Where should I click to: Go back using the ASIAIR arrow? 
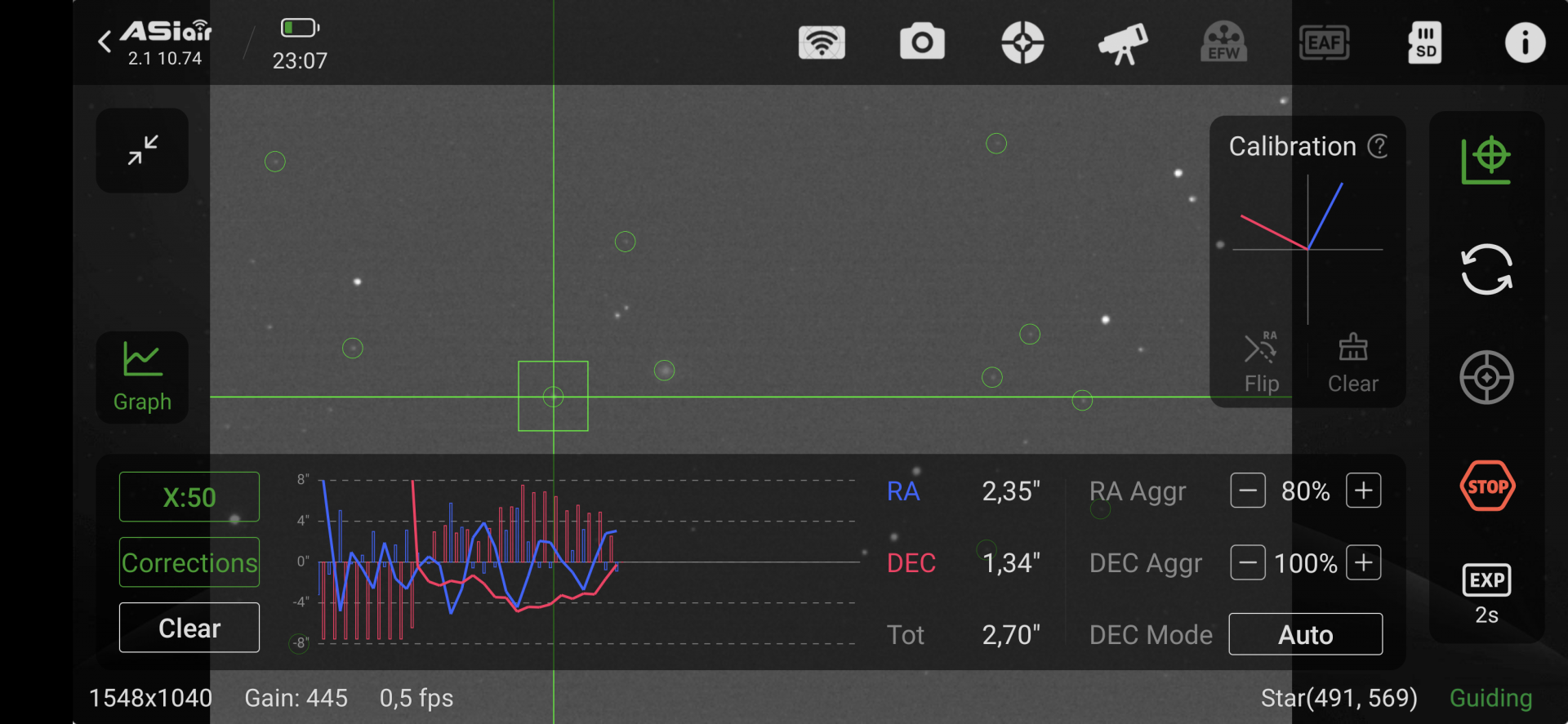point(105,42)
